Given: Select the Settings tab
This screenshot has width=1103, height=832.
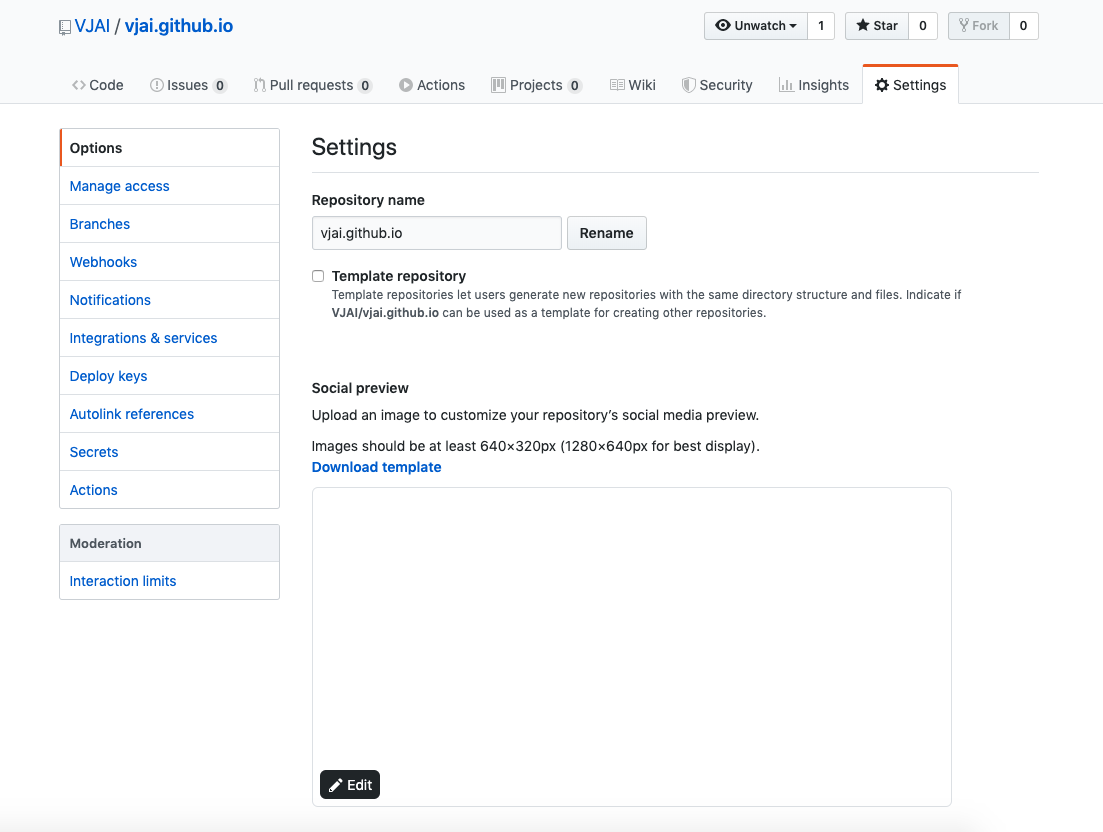Looking at the screenshot, I should coord(910,85).
